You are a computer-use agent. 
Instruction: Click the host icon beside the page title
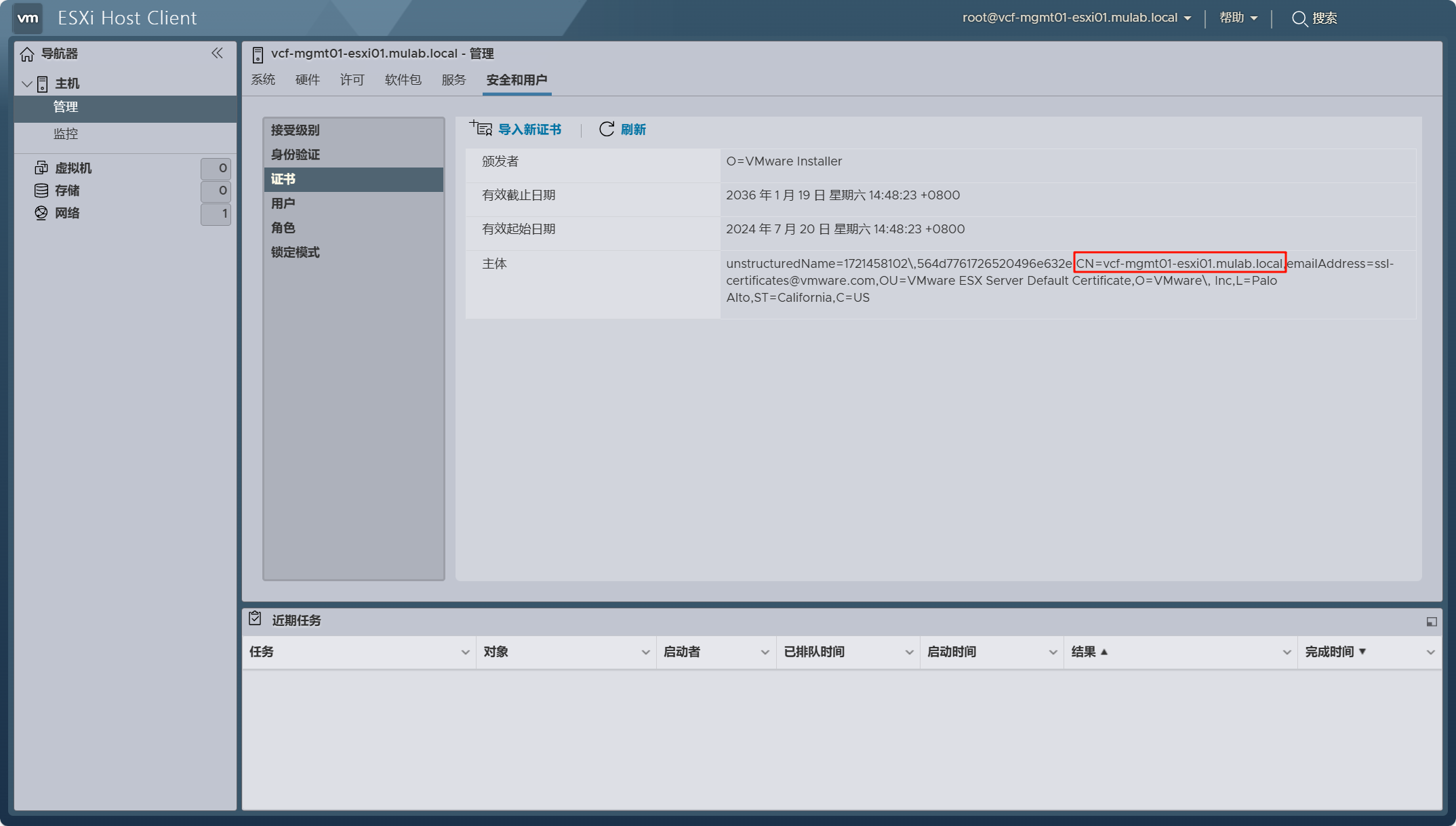258,54
